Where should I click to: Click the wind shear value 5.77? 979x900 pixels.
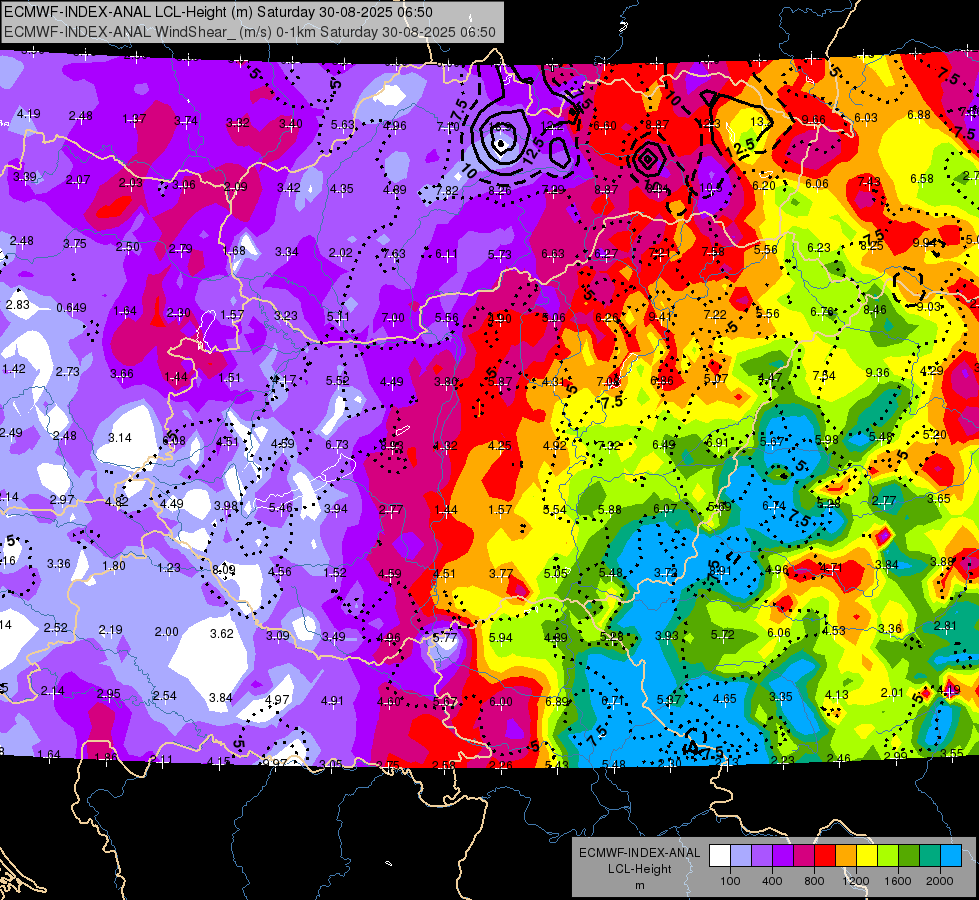click(x=445, y=638)
